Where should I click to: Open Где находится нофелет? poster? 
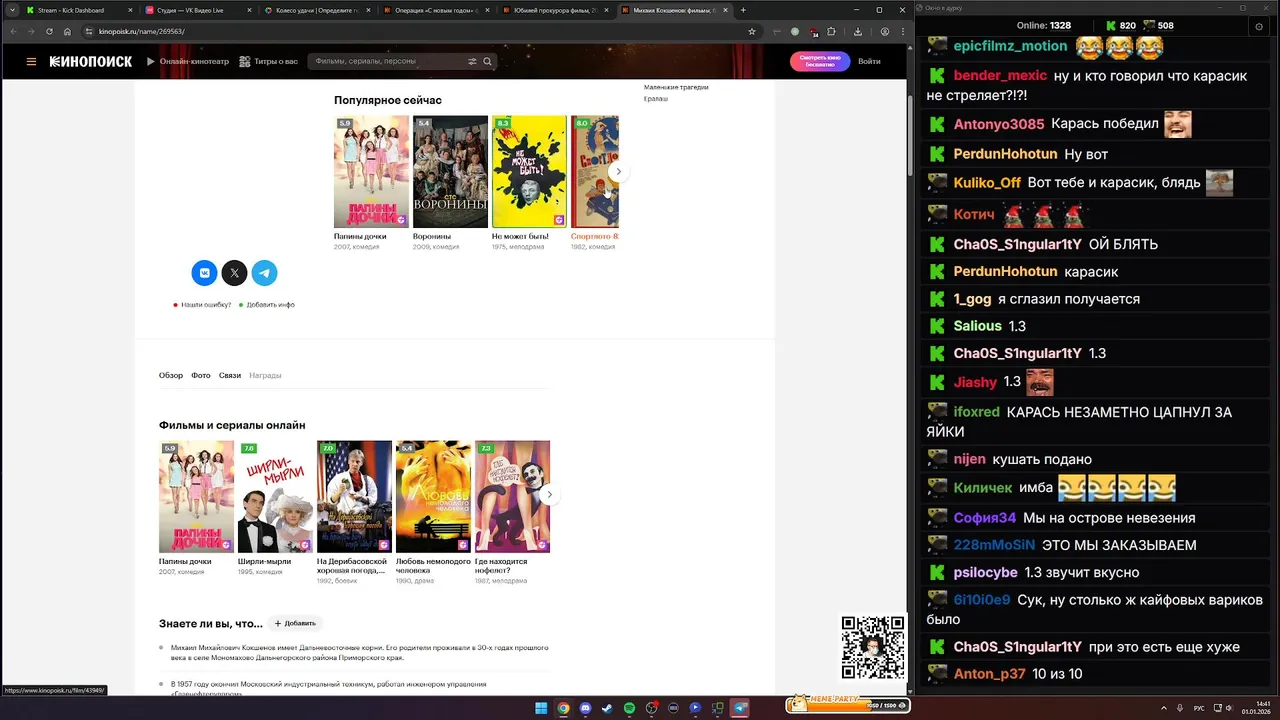[x=512, y=497]
